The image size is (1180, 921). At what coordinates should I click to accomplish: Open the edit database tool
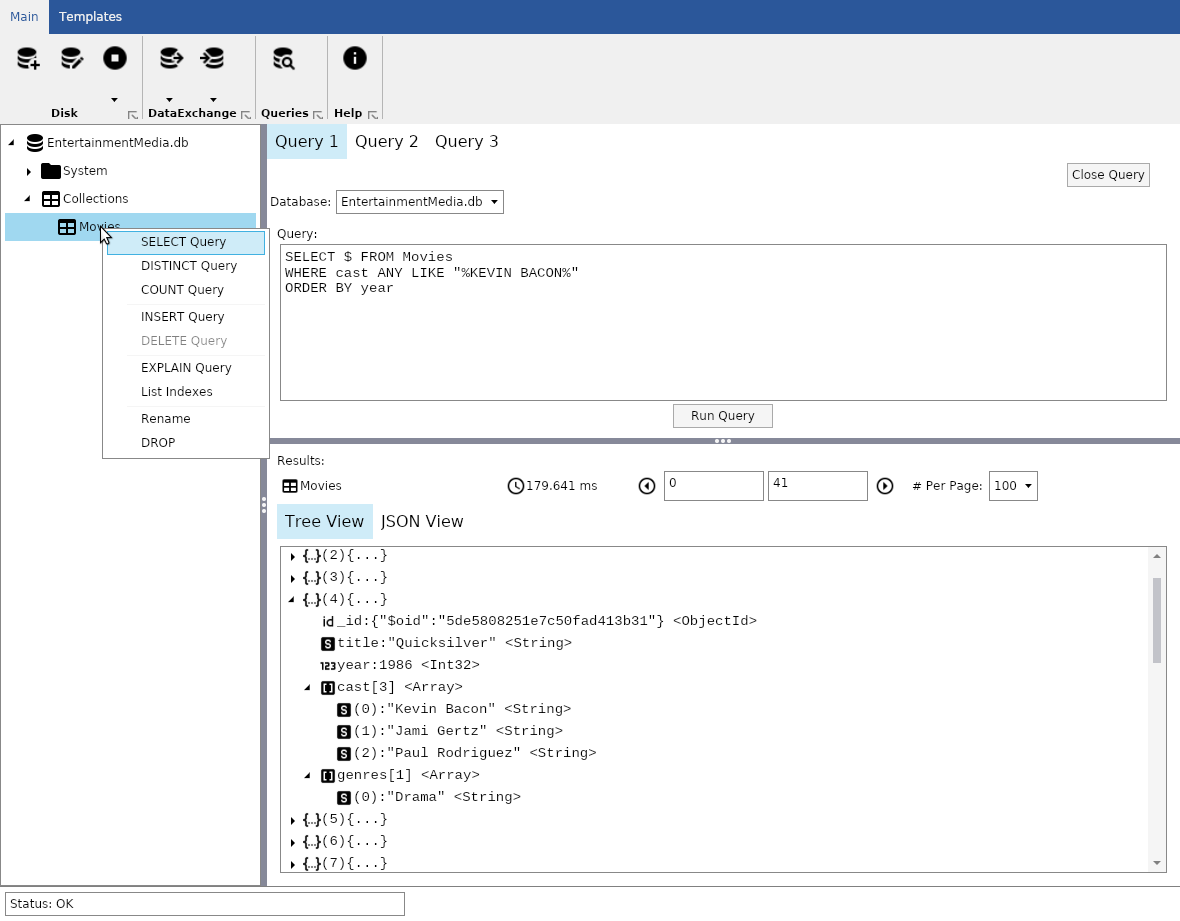coord(71,58)
